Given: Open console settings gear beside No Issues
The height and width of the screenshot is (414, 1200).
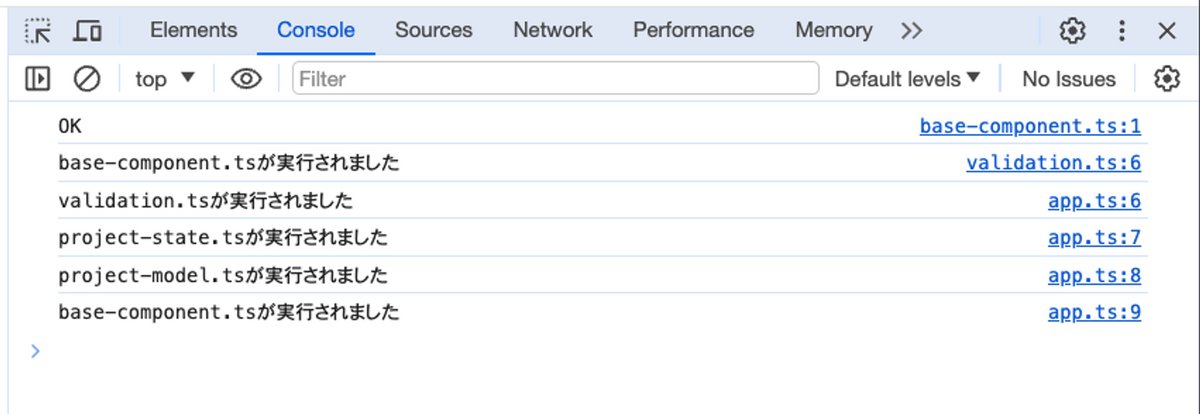Looking at the screenshot, I should click(x=1167, y=79).
